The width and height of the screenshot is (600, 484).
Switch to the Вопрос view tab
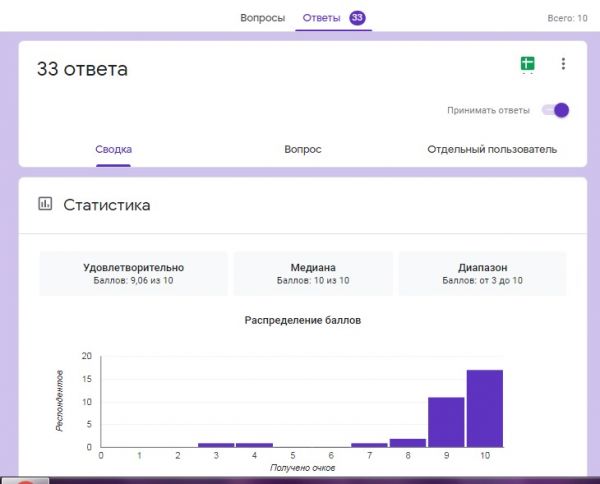pos(303,150)
